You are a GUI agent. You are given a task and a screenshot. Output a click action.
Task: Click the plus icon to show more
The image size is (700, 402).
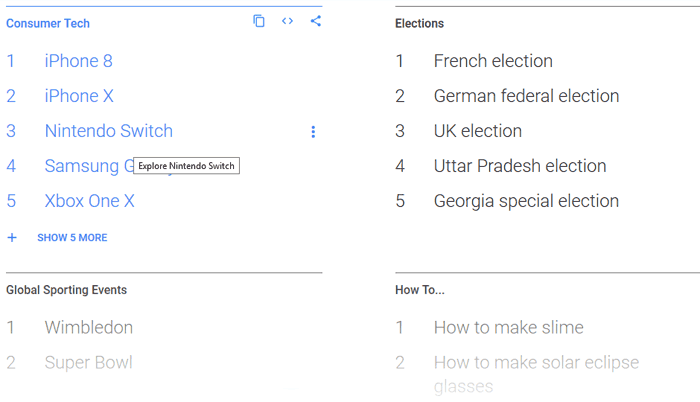click(12, 238)
